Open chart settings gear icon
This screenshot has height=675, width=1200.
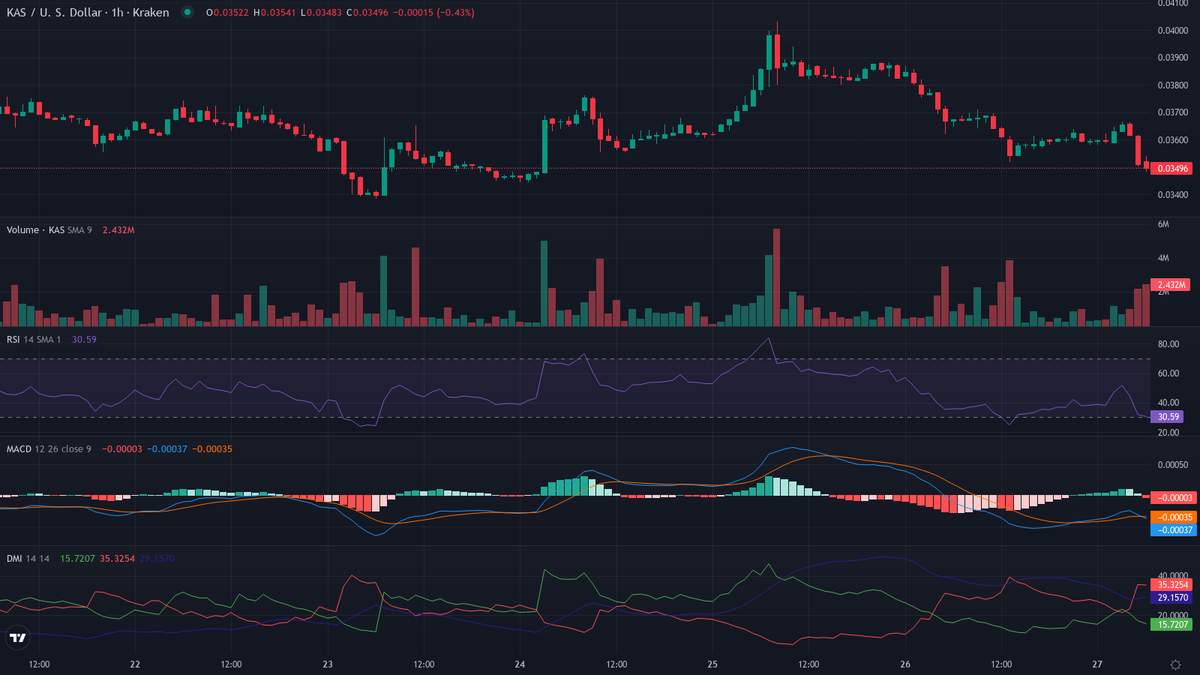[1175, 664]
